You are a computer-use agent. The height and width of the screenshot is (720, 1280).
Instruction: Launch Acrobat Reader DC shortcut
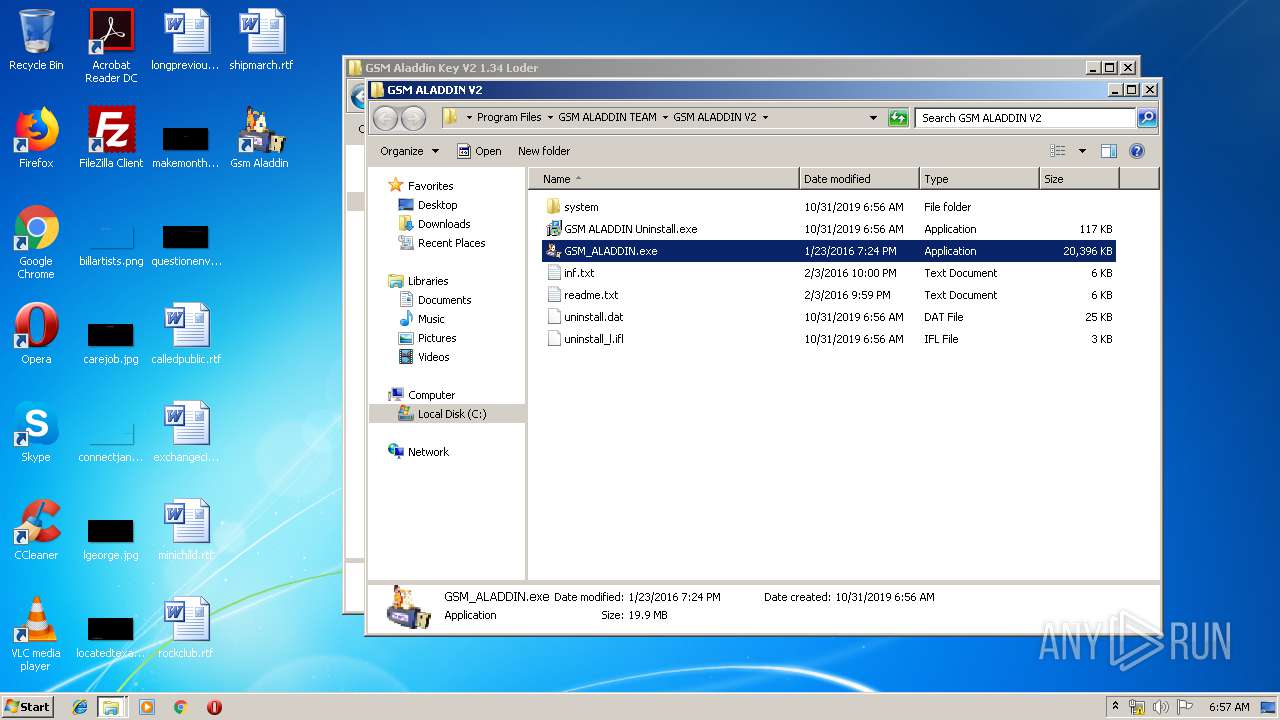click(111, 46)
